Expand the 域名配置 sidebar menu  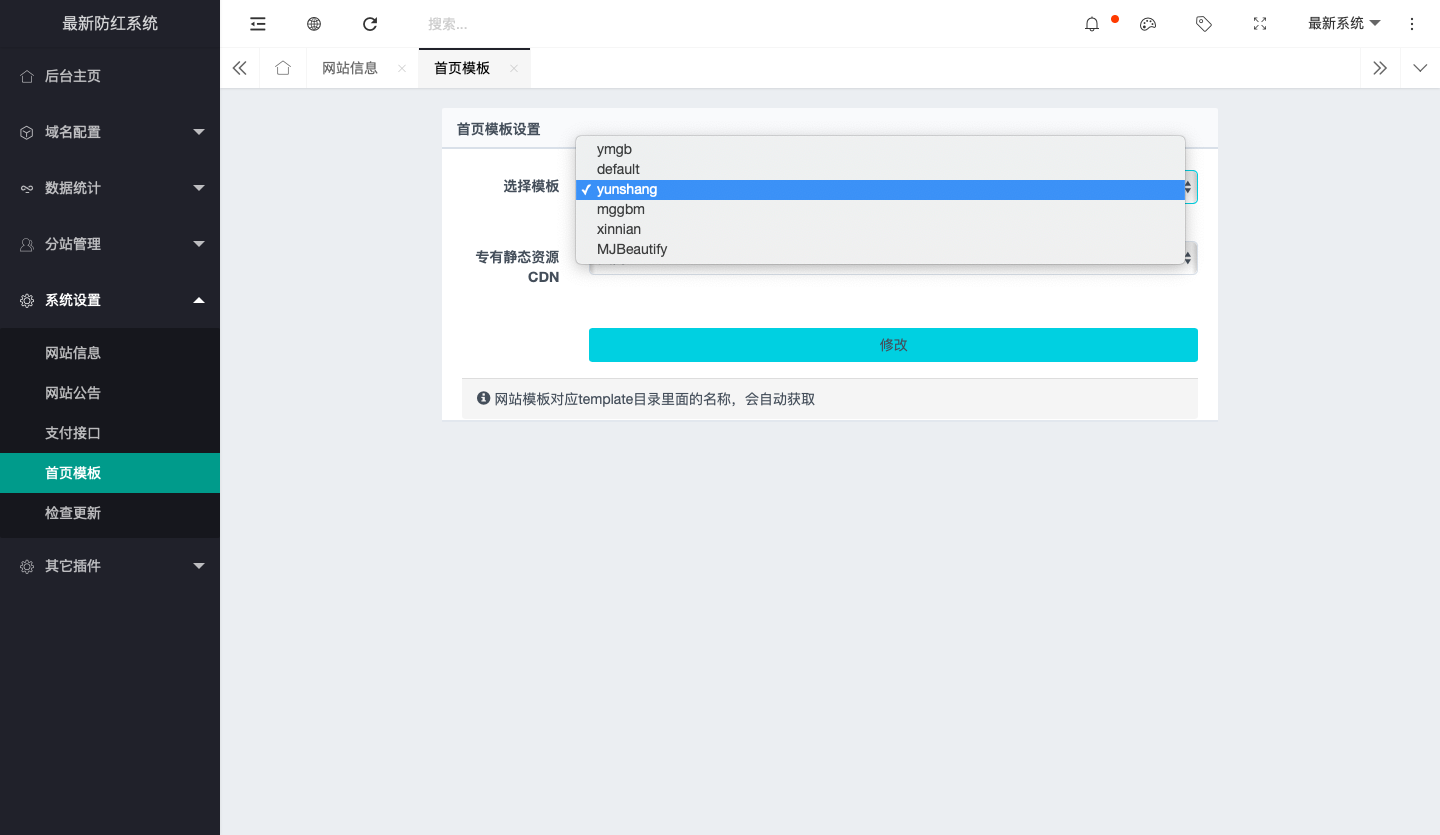(x=110, y=132)
